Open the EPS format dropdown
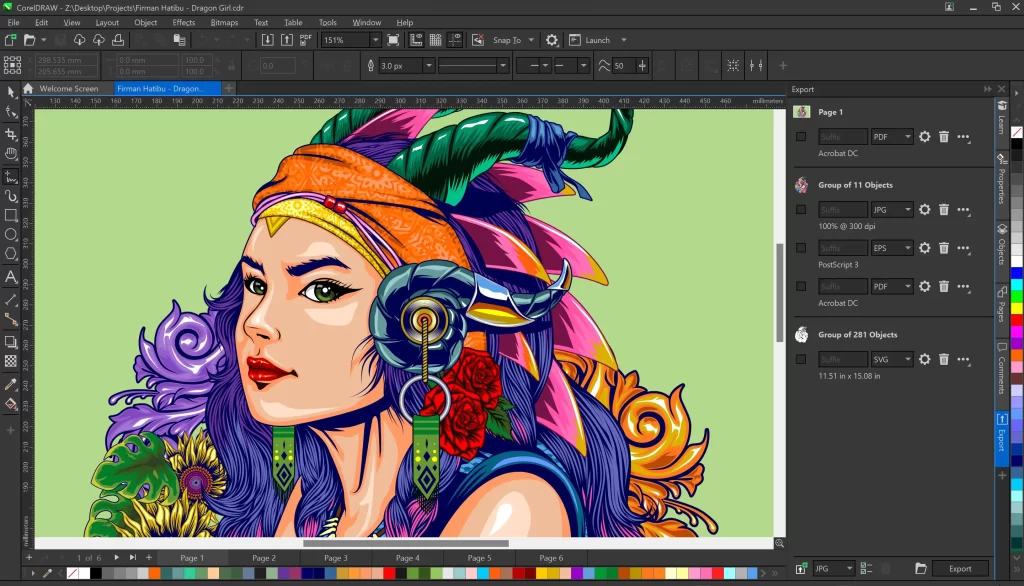Viewport: 1024px width, 586px height. pos(891,248)
